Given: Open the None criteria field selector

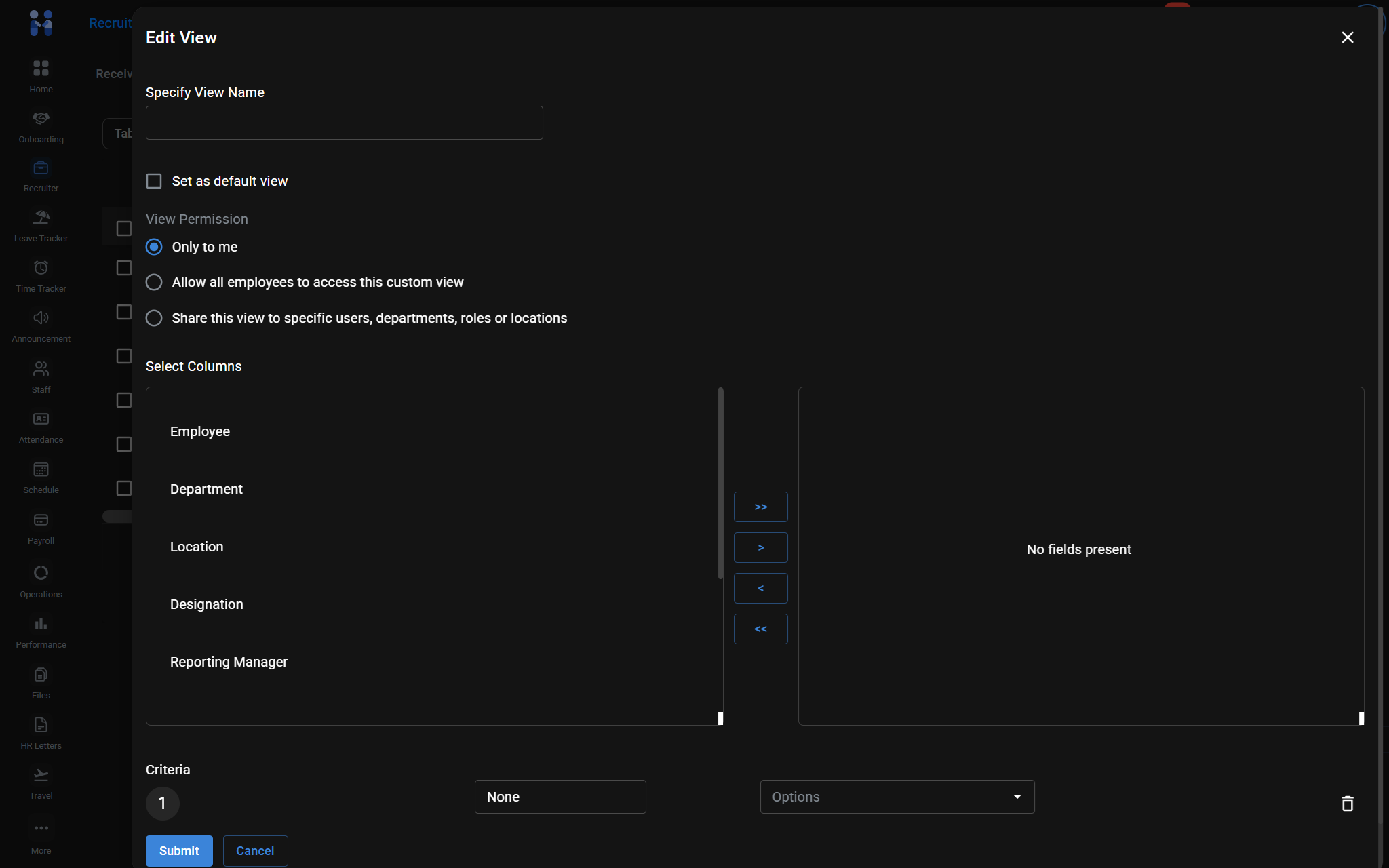Looking at the screenshot, I should point(560,797).
